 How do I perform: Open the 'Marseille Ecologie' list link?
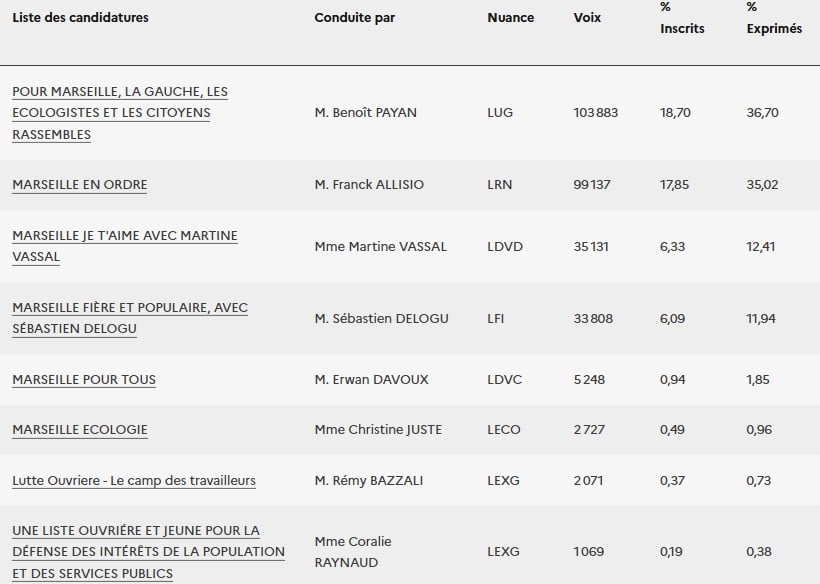80,430
